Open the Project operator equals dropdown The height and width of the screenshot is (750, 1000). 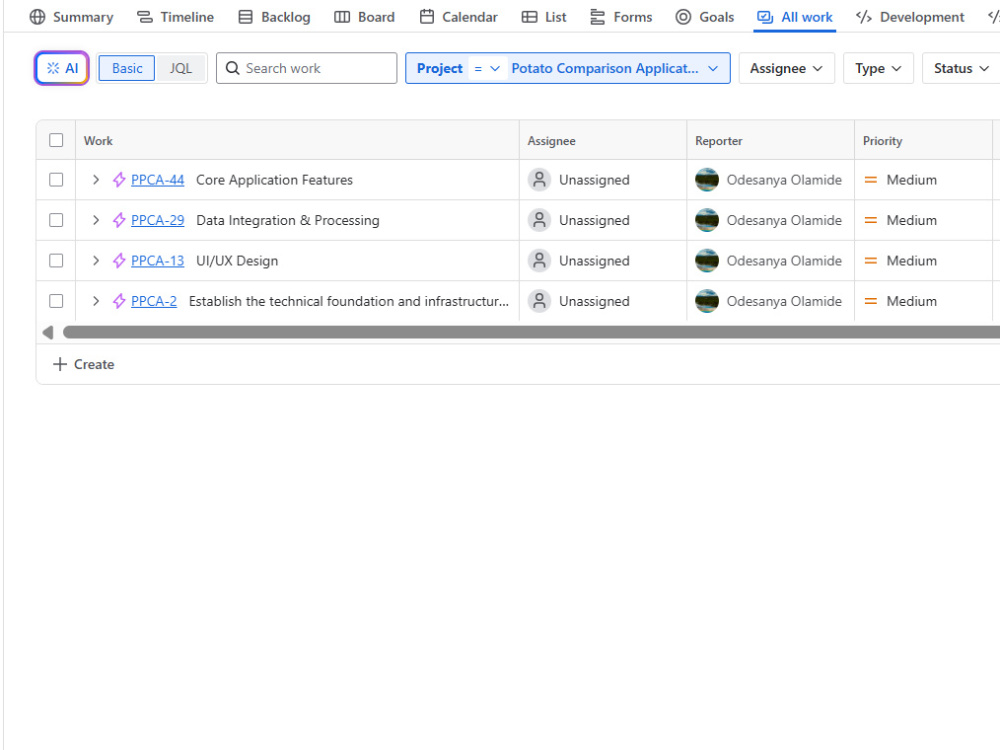pos(487,68)
